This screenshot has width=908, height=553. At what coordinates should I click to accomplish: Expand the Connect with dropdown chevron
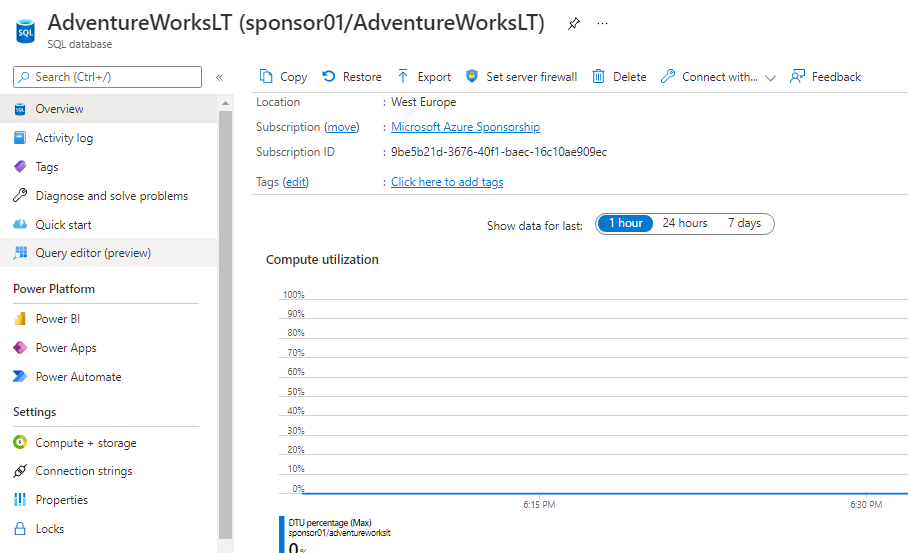[x=770, y=78]
